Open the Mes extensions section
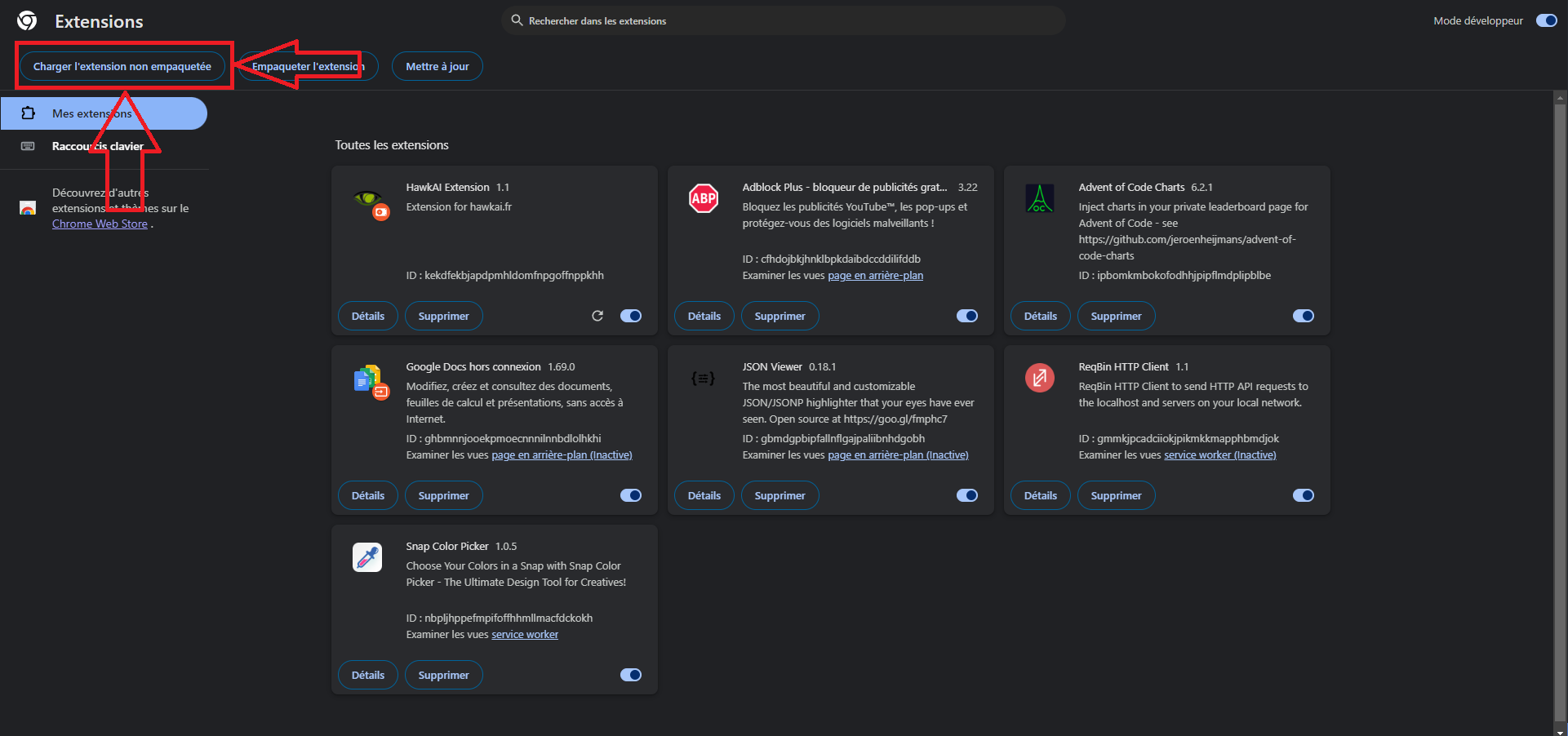Viewport: 1568px width, 736px height. pos(104,113)
